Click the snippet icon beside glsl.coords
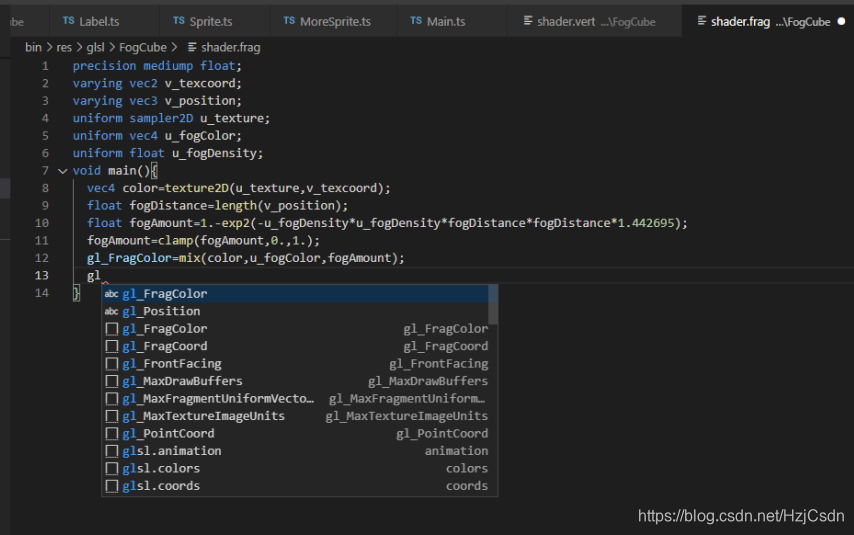 point(112,485)
